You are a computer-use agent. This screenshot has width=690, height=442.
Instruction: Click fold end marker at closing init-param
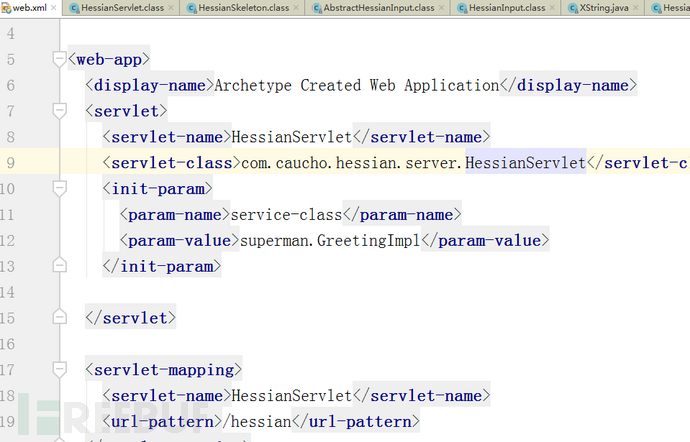(60, 266)
